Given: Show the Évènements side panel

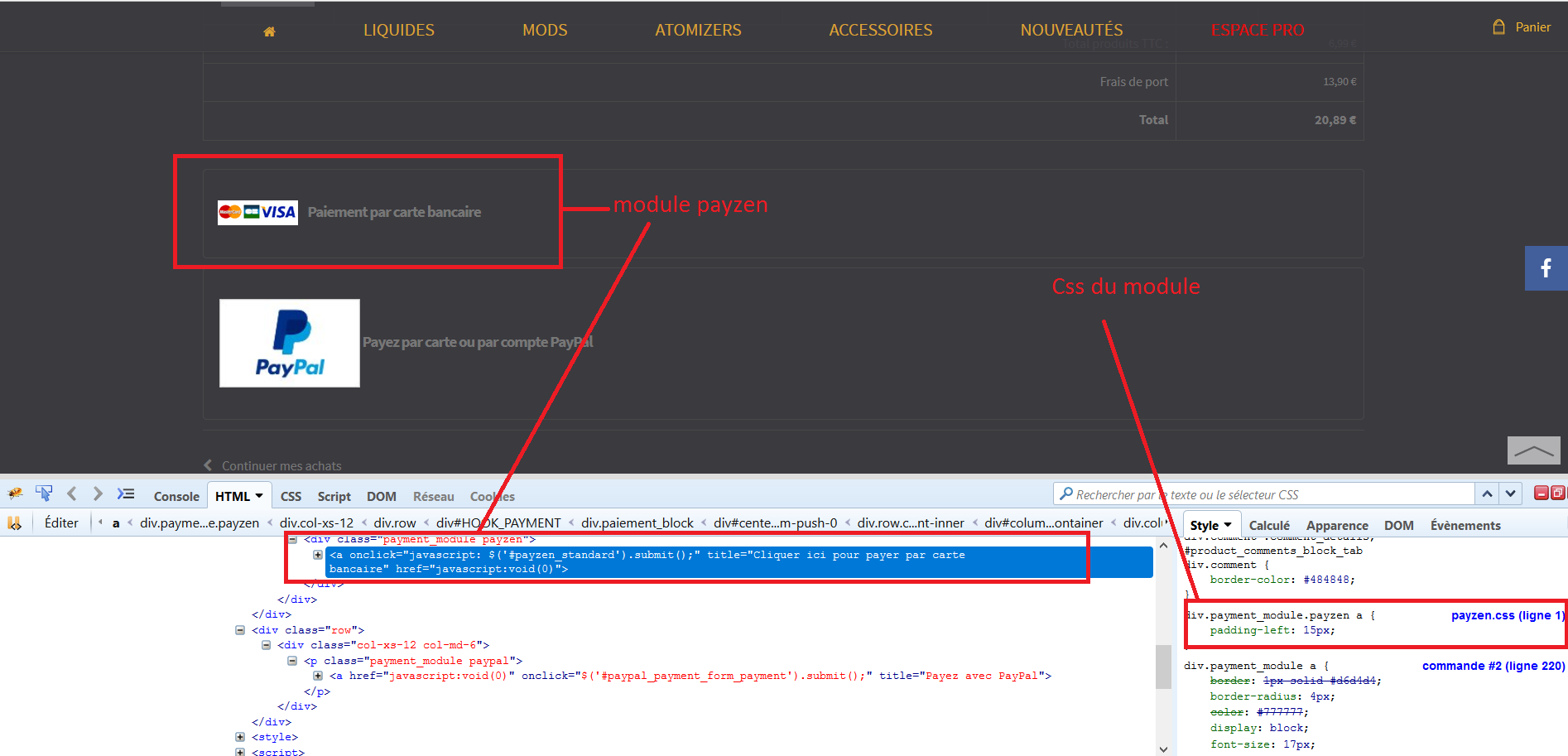Looking at the screenshot, I should pos(1465,525).
